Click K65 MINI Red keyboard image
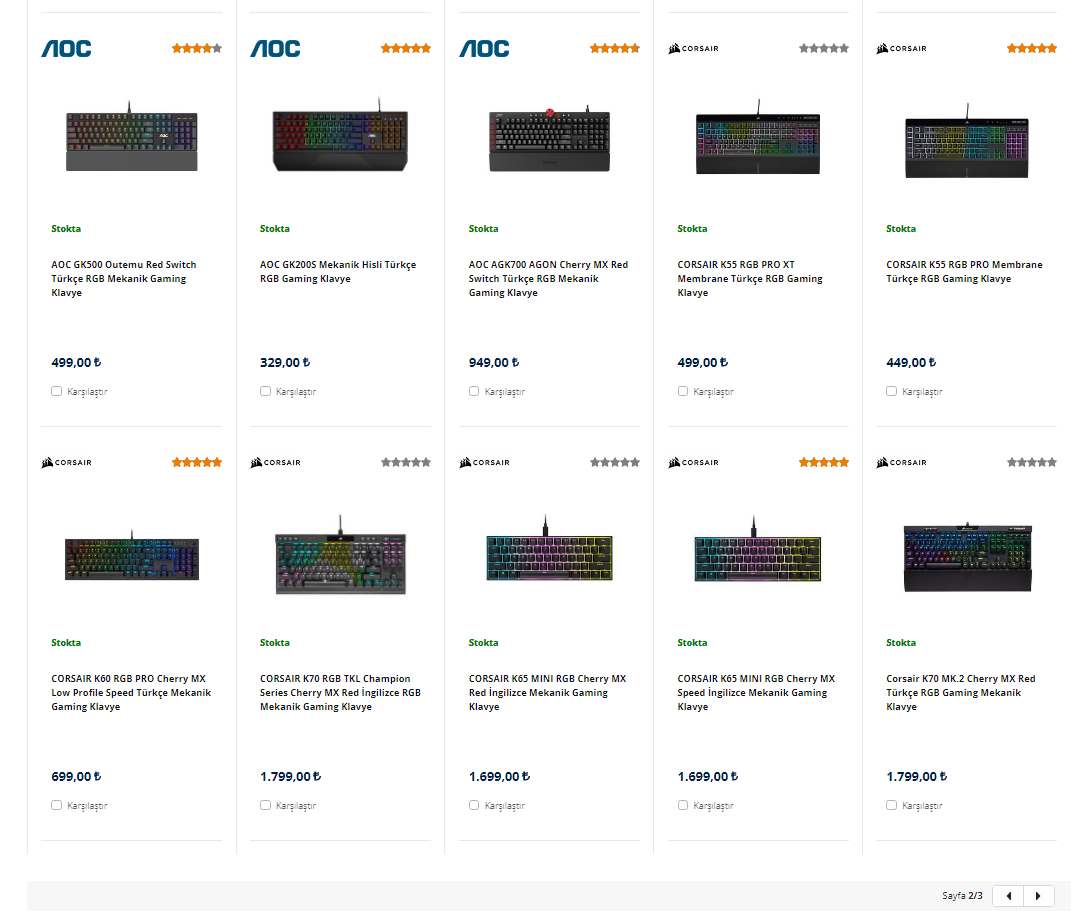 point(549,549)
